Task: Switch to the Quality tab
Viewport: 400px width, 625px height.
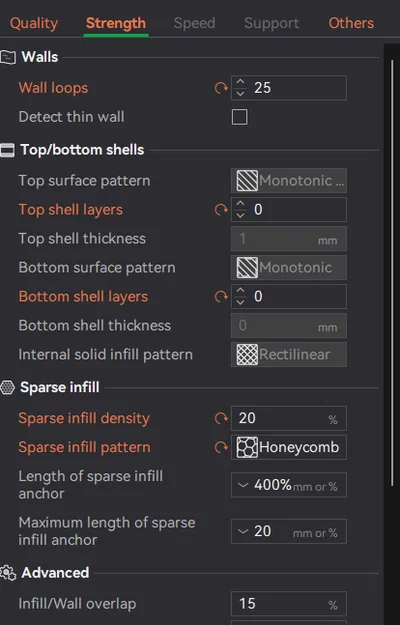Action: click(34, 23)
